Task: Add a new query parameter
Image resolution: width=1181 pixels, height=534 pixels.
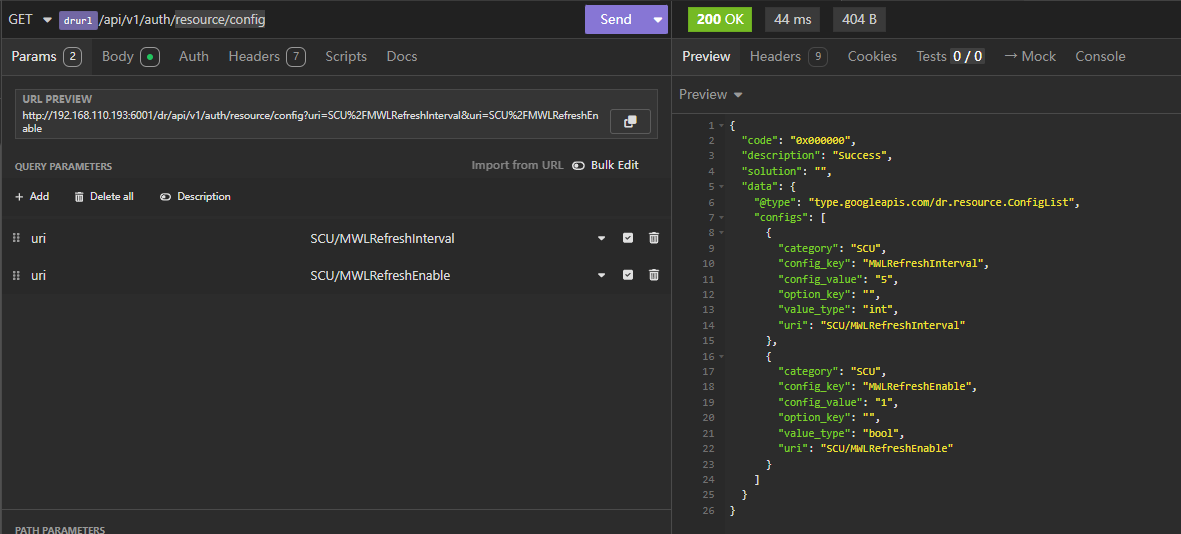Action: pyautogui.click(x=32, y=197)
